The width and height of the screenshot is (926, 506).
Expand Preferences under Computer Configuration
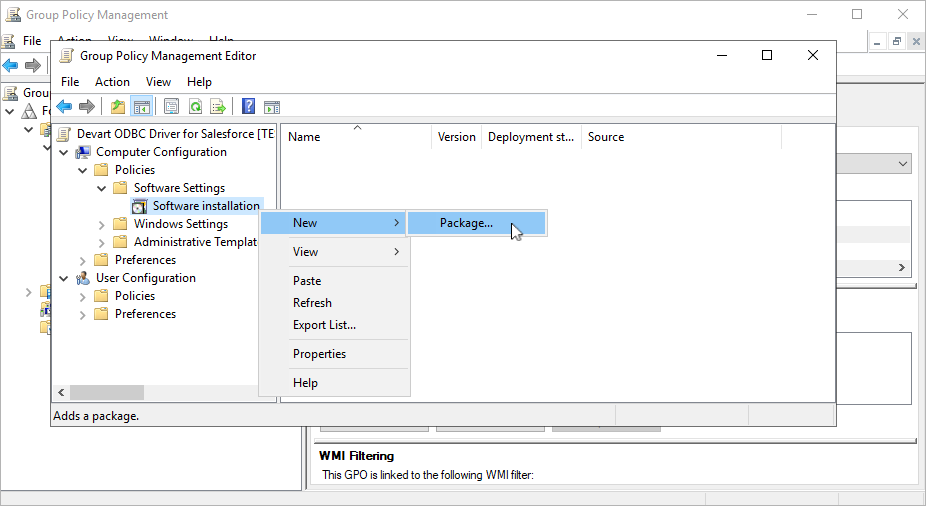(x=83, y=260)
